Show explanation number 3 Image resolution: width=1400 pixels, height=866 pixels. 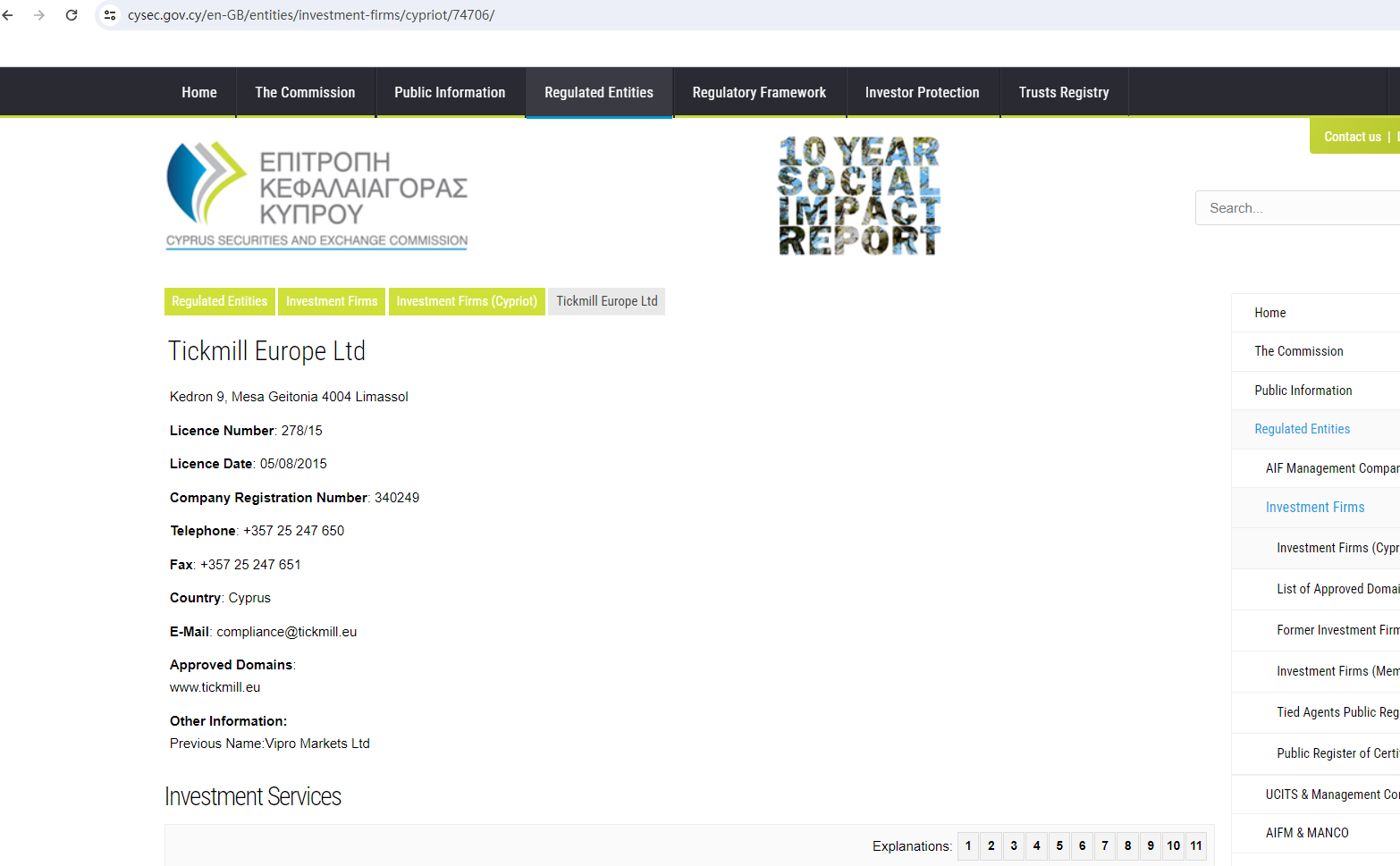(x=1014, y=846)
